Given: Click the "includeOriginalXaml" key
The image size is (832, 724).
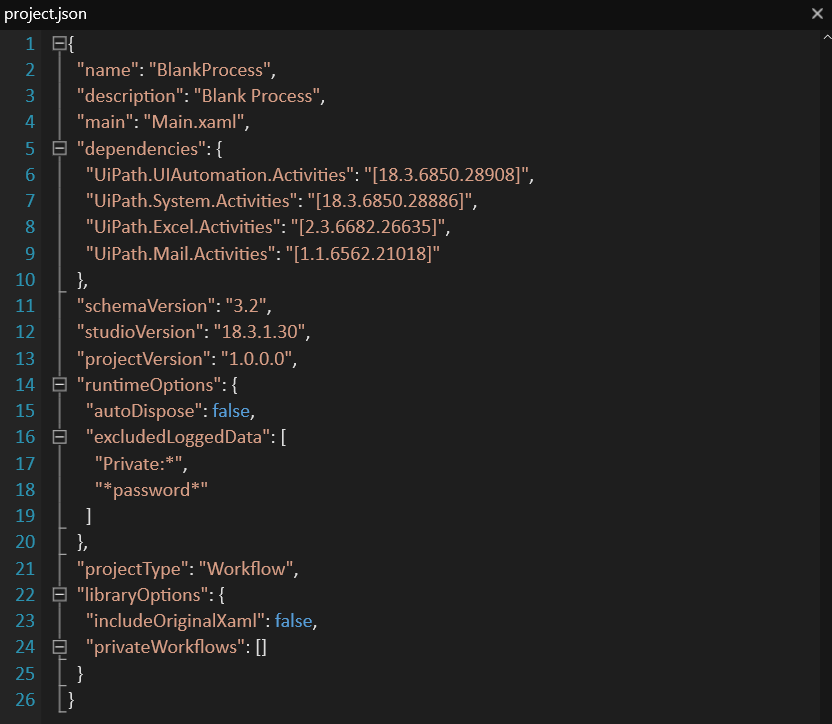Looking at the screenshot, I should (176, 620).
